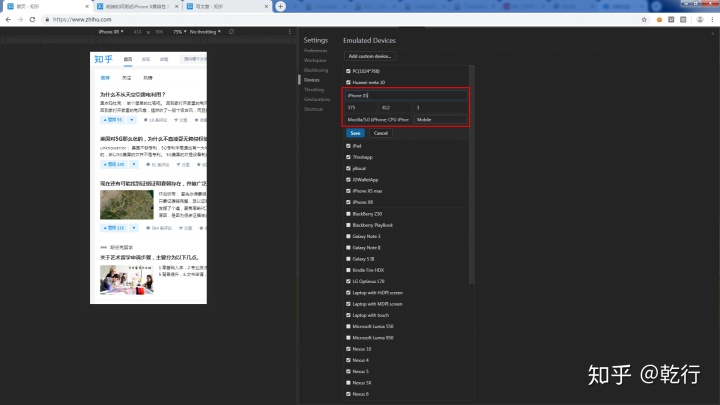720x405 pixels.
Task: Toggle the Nexus 10 checkbox
Action: 348,349
